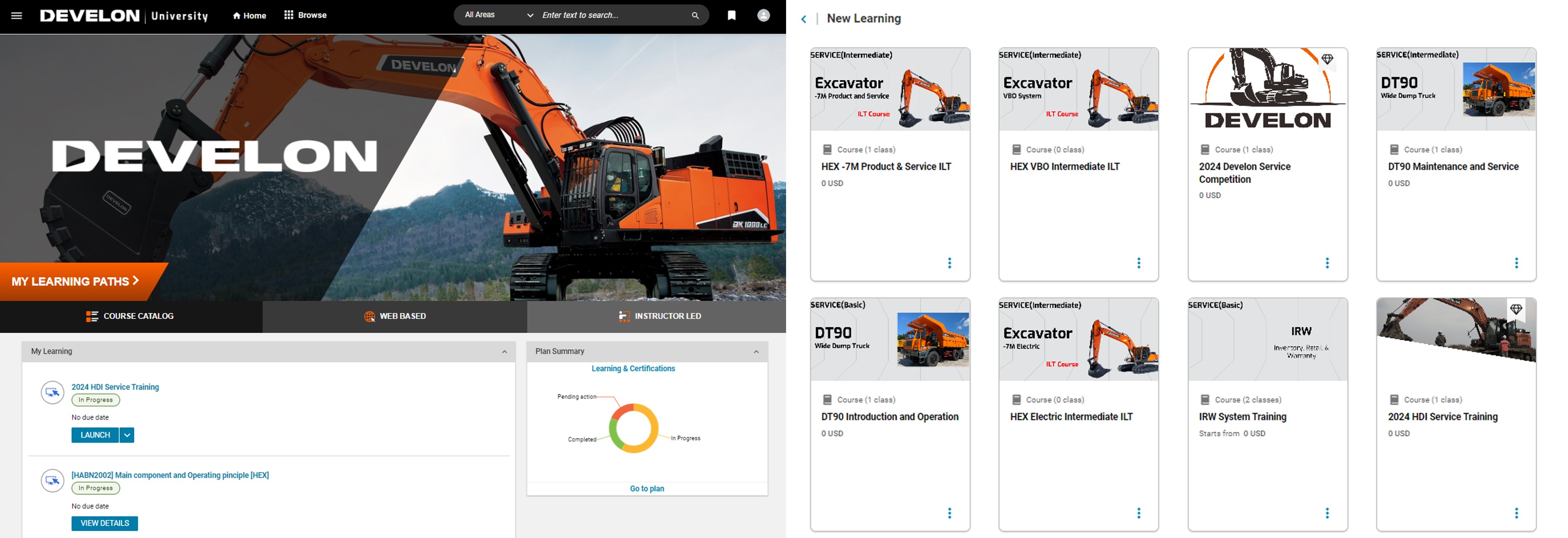Click the search magnifier icon
Viewport: 1568px width, 538px height.
point(695,16)
